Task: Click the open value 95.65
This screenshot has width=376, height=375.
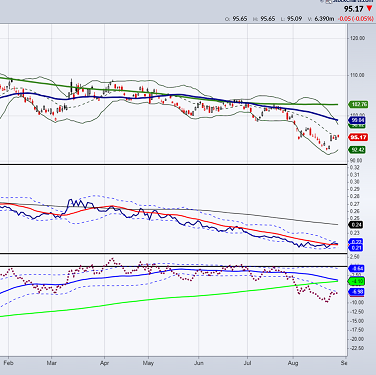Action: pos(240,19)
